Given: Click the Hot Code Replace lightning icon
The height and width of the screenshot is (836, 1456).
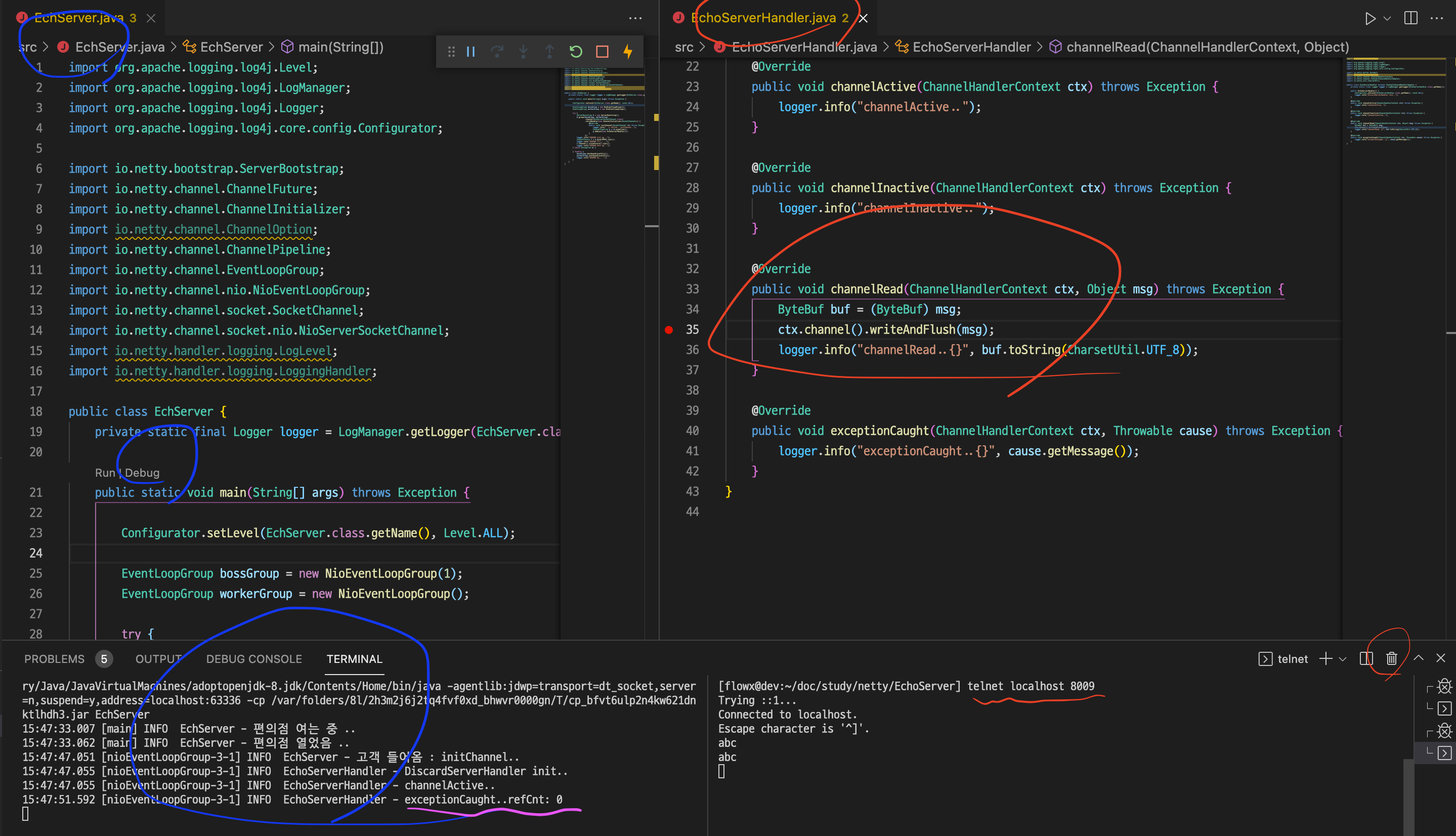Looking at the screenshot, I should pyautogui.click(x=628, y=52).
